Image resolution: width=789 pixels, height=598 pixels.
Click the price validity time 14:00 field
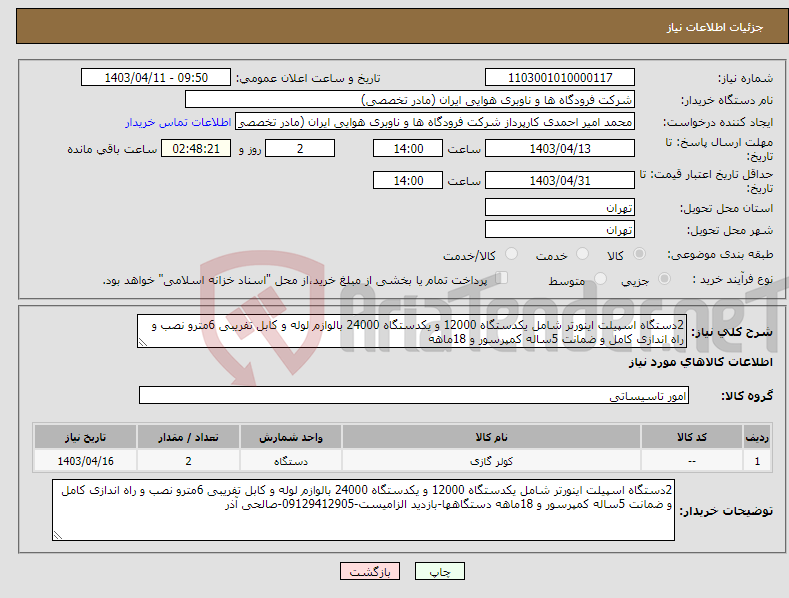[x=408, y=180]
